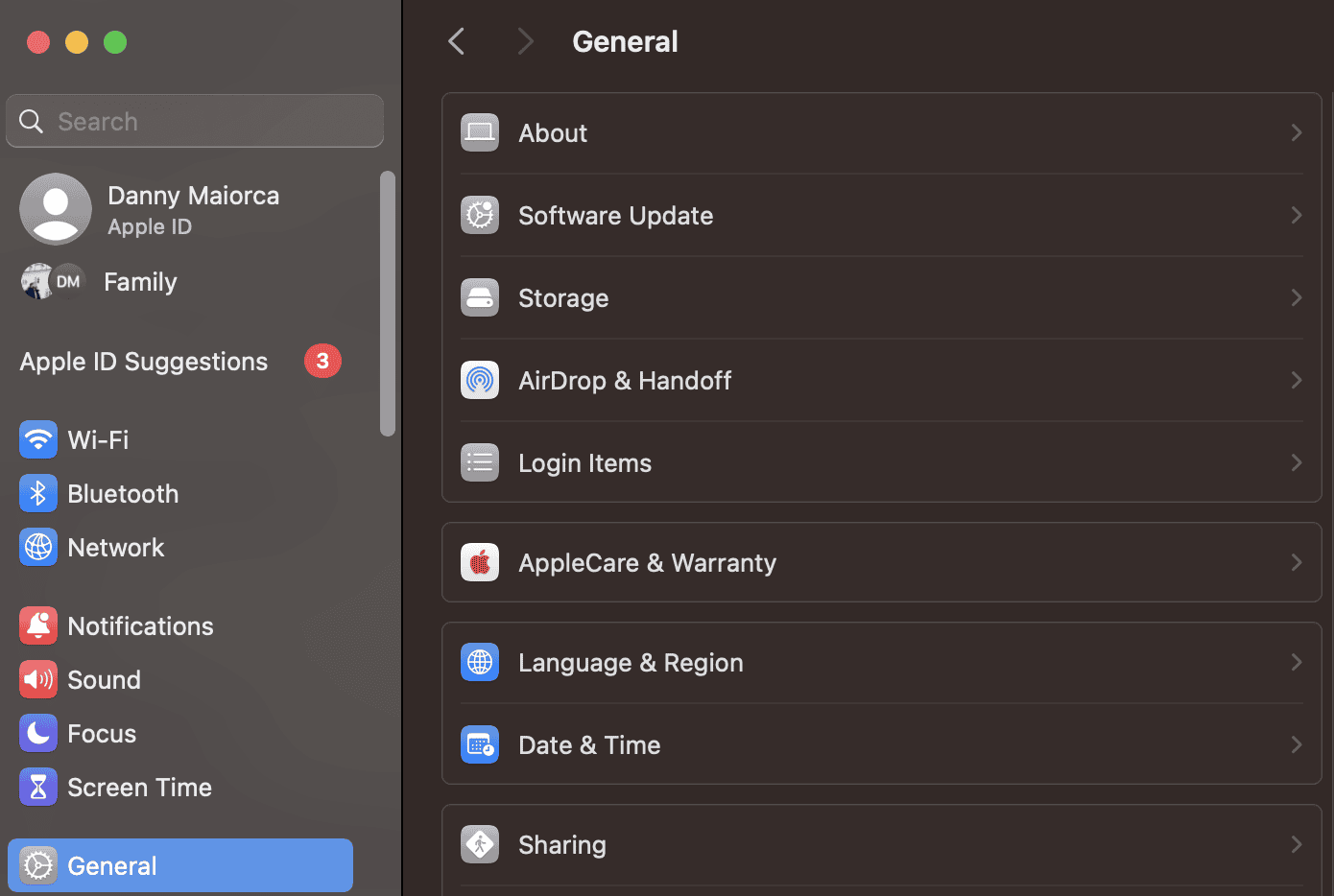Select Wi-Fi in the sidebar
This screenshot has height=896, width=1334.
tap(98, 439)
